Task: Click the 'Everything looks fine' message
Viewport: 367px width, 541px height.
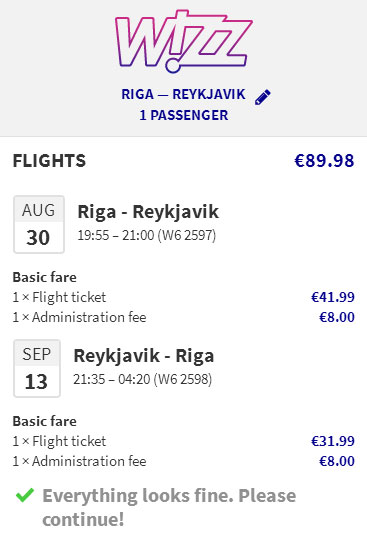Action: pos(169,507)
